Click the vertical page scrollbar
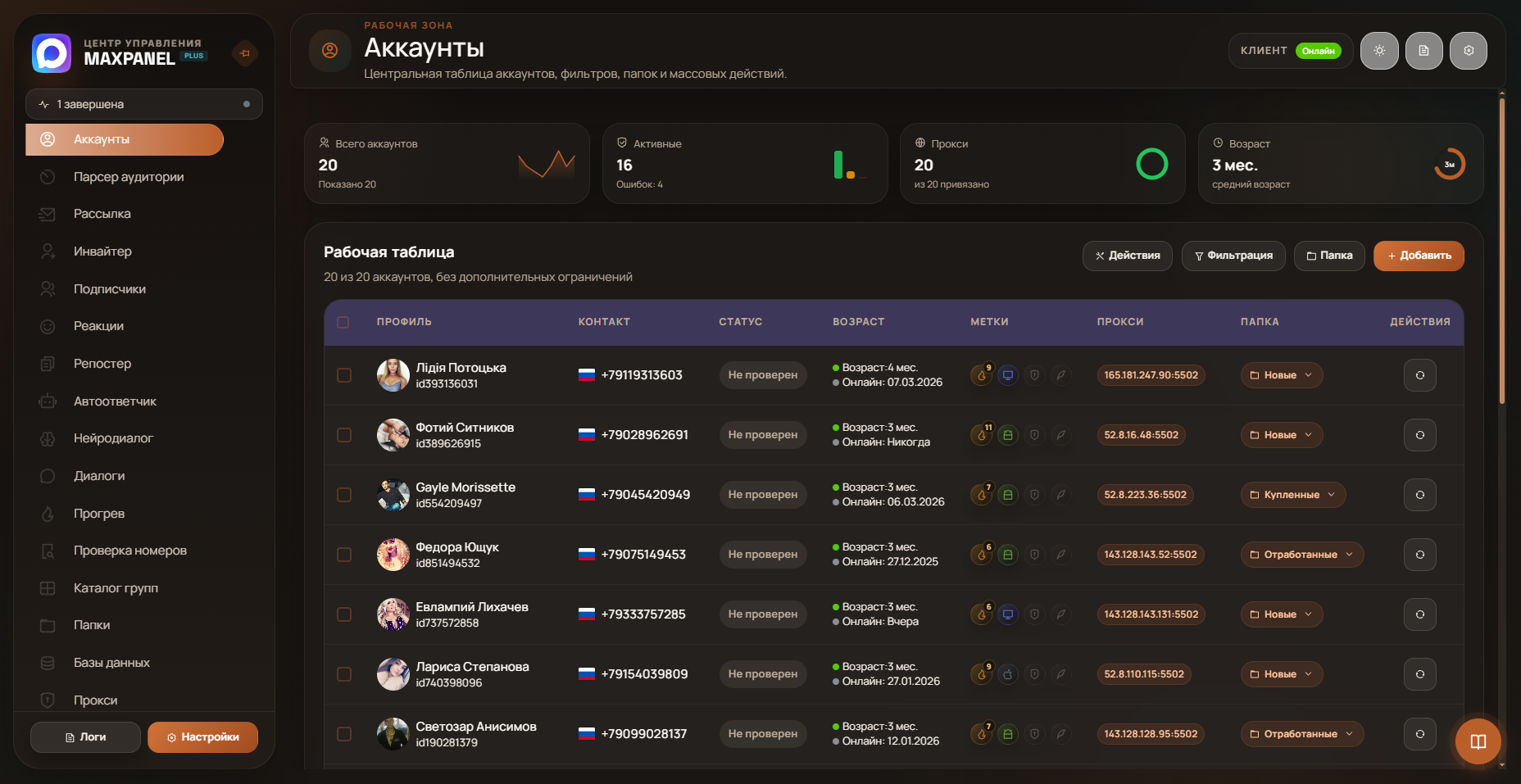 point(1502,251)
